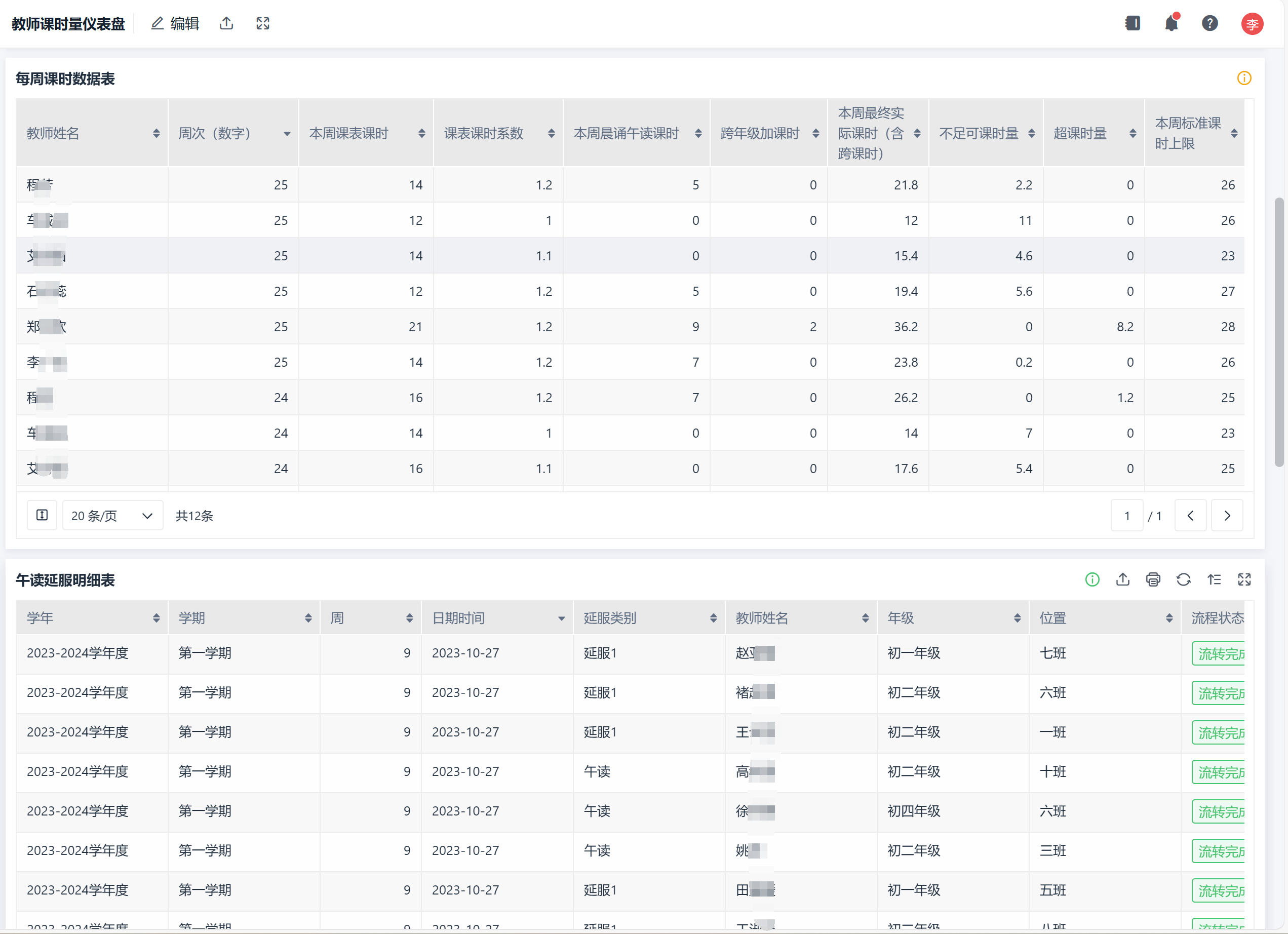
Task: Click the page number input field
Action: (x=1127, y=515)
